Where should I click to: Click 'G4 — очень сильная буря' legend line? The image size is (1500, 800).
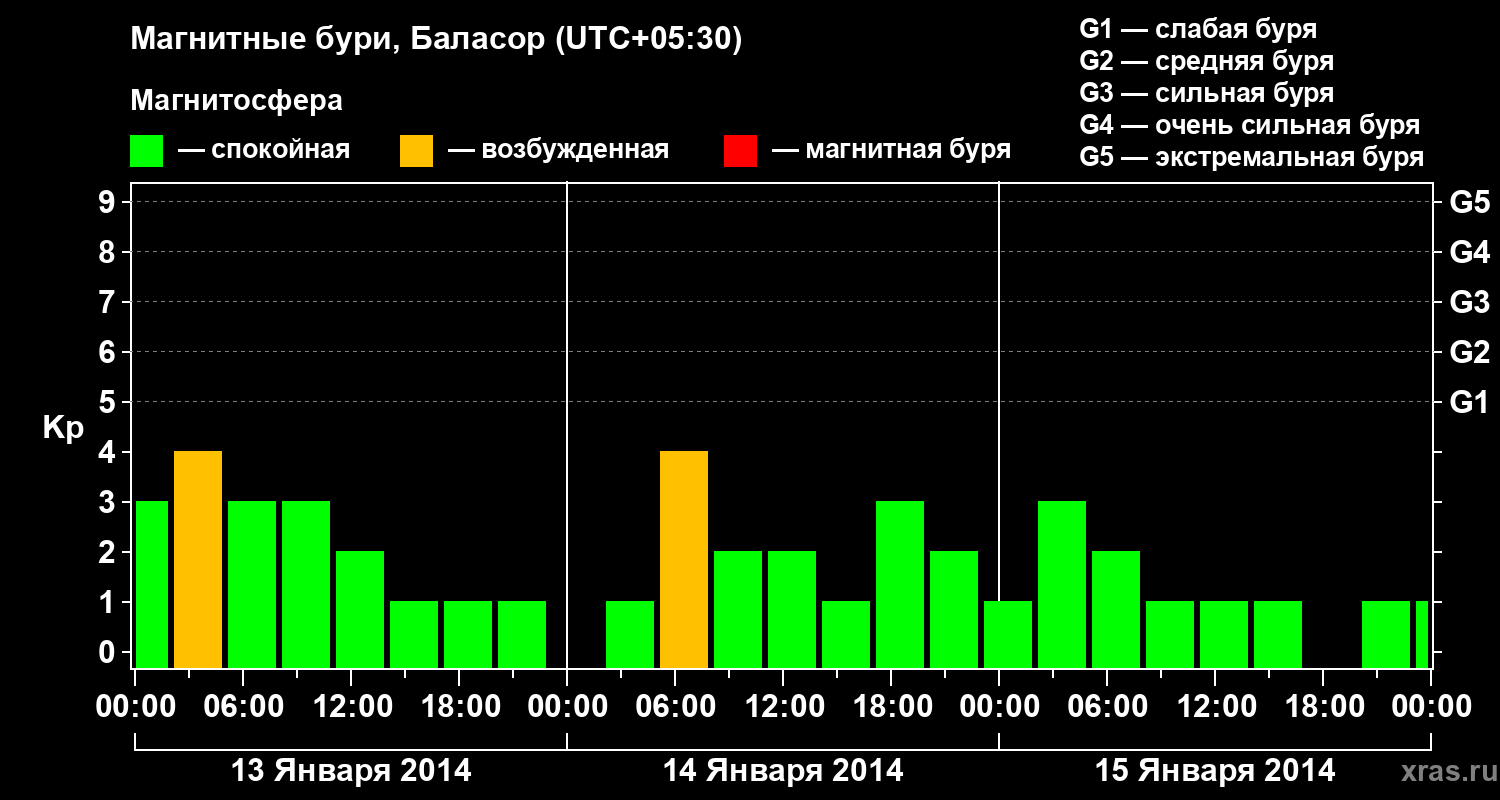pos(1250,125)
